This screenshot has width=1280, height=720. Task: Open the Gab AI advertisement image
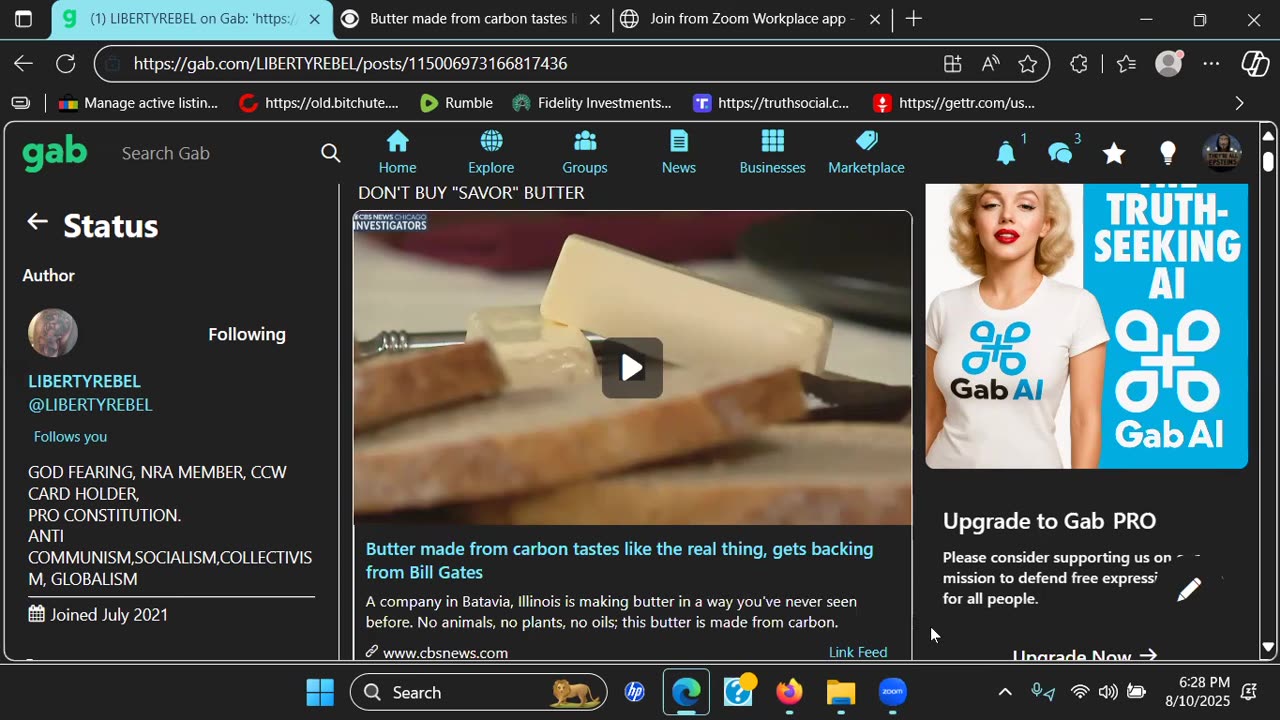click(1086, 326)
